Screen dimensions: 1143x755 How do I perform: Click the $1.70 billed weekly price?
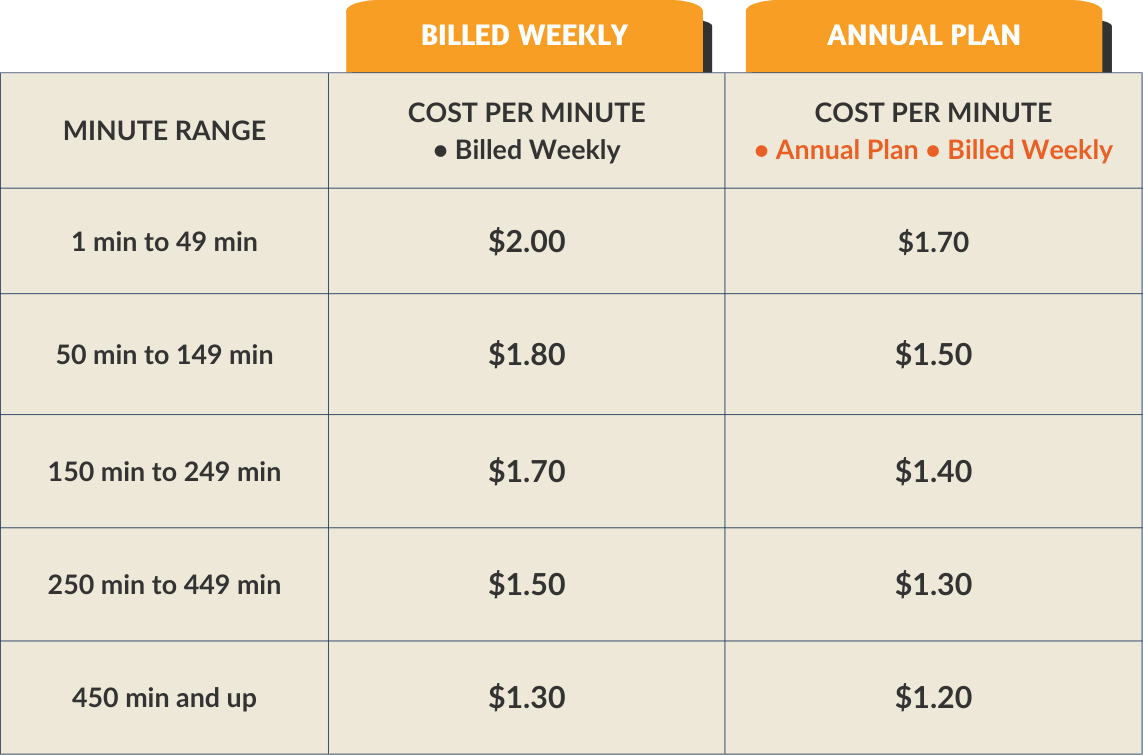[526, 472]
